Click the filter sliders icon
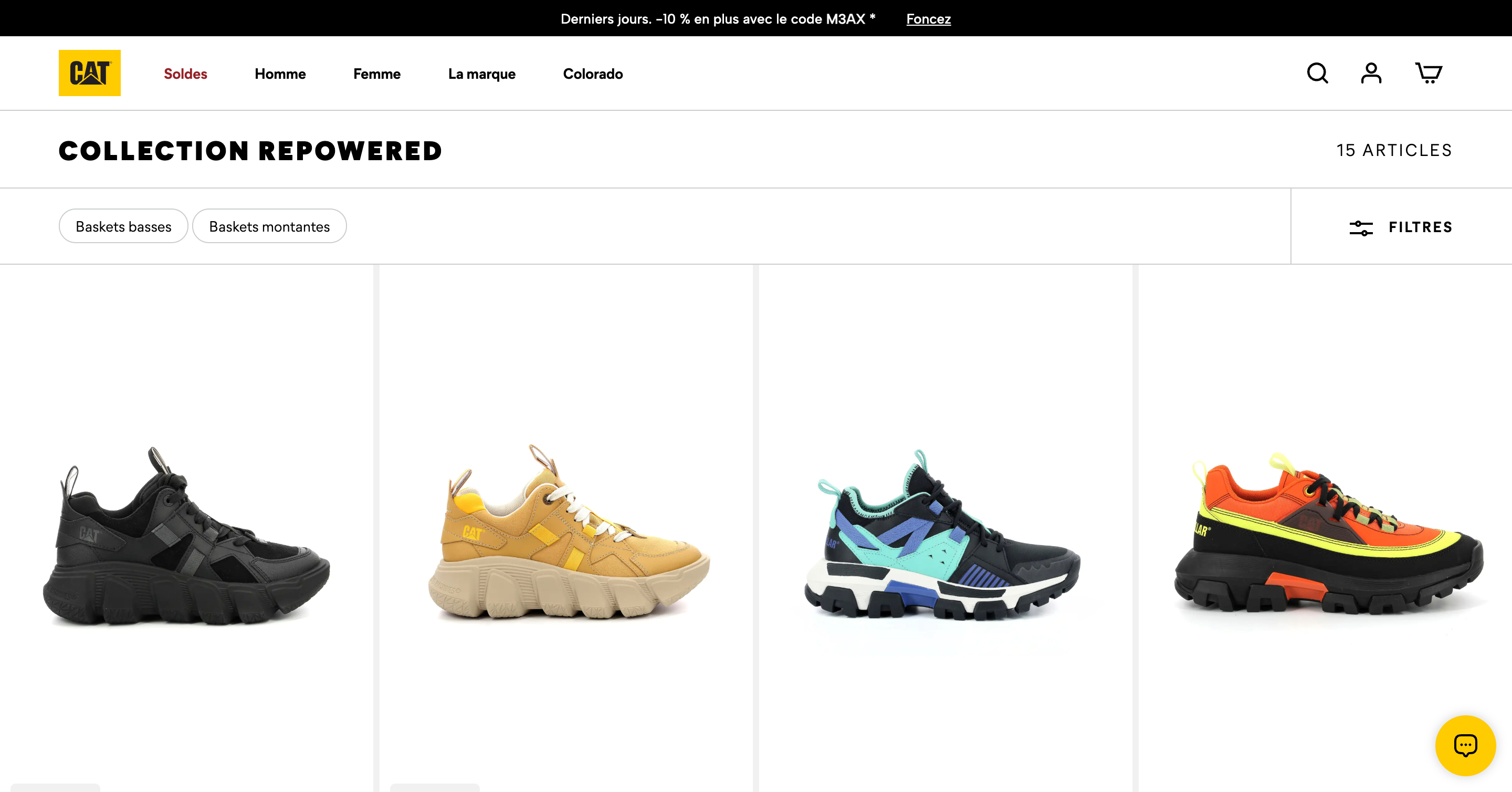Image resolution: width=1512 pixels, height=792 pixels. (x=1361, y=228)
